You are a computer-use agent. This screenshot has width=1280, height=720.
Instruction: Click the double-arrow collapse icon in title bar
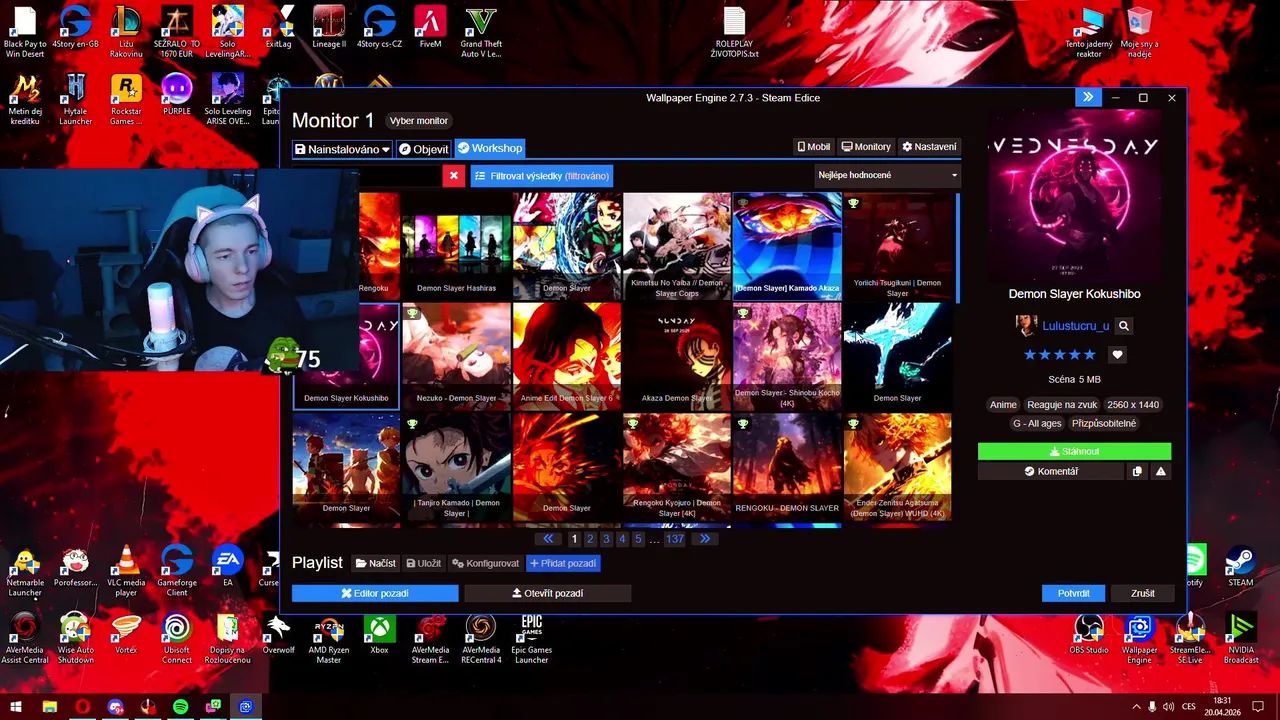coord(1088,97)
